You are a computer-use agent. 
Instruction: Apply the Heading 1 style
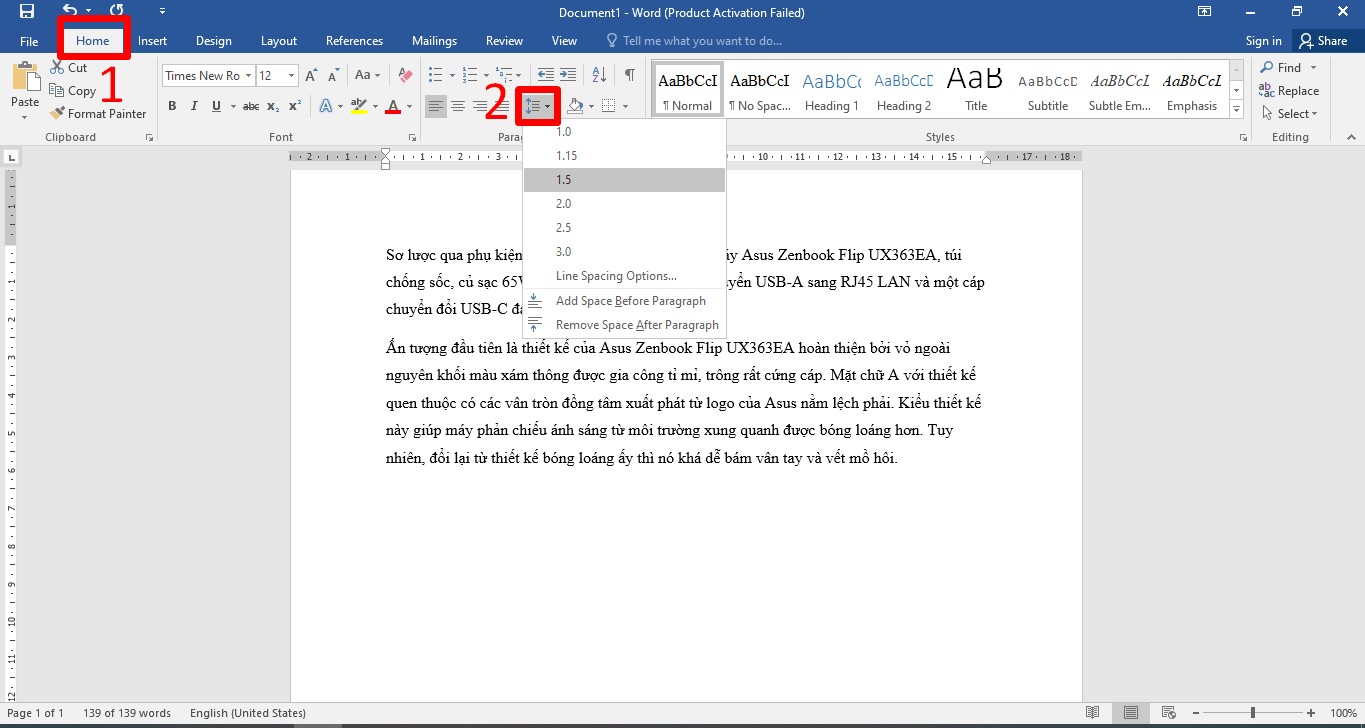tap(832, 90)
